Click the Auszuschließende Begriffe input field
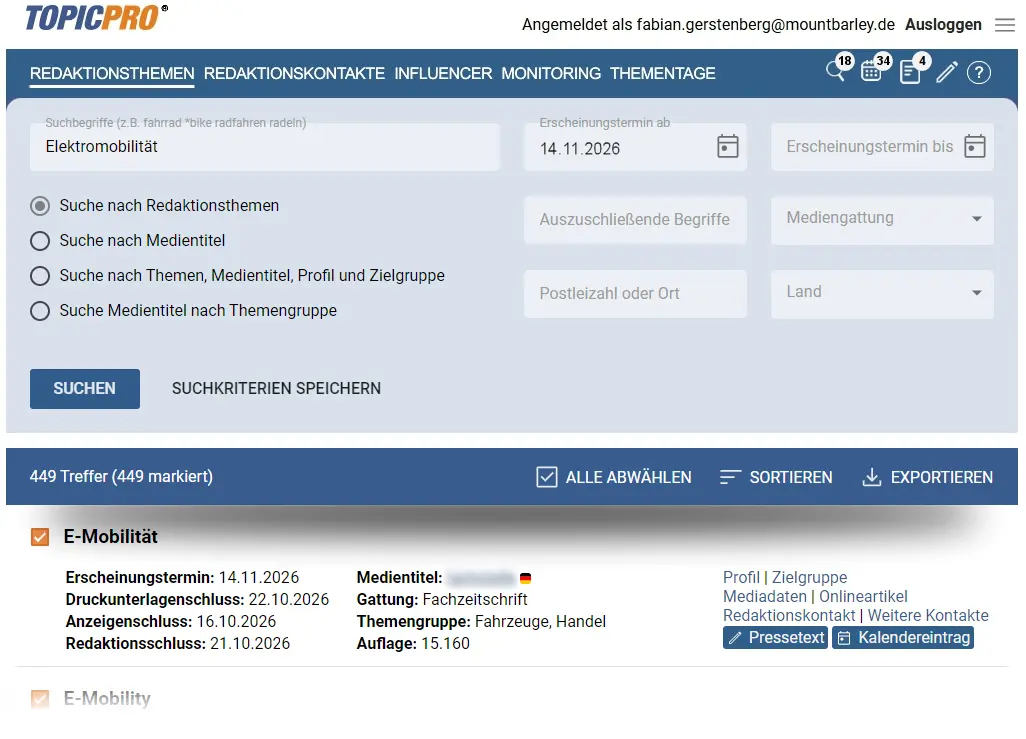This screenshot has height=739, width=1026. (635, 220)
